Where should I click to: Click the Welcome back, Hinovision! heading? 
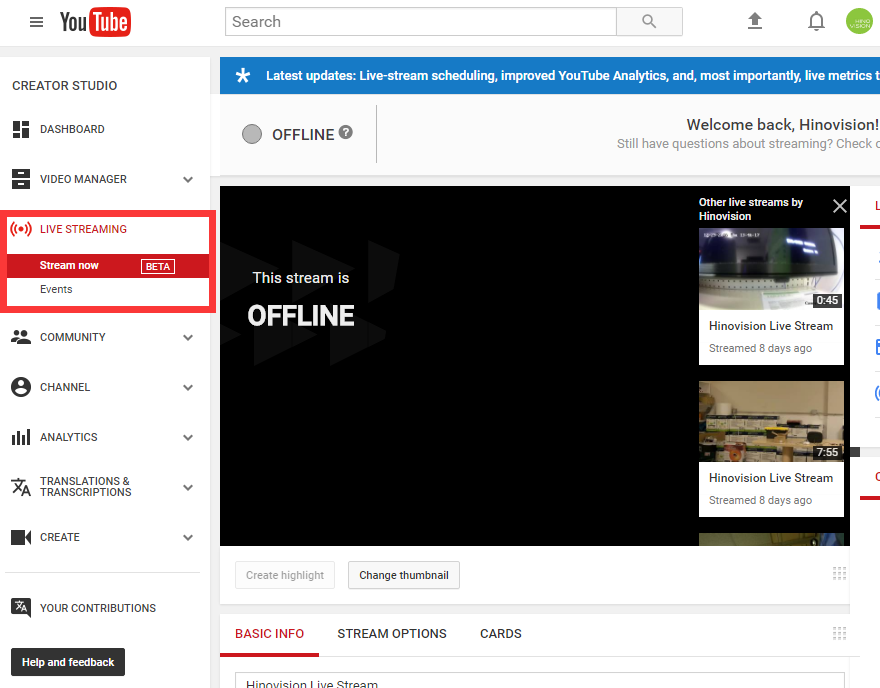(782, 125)
